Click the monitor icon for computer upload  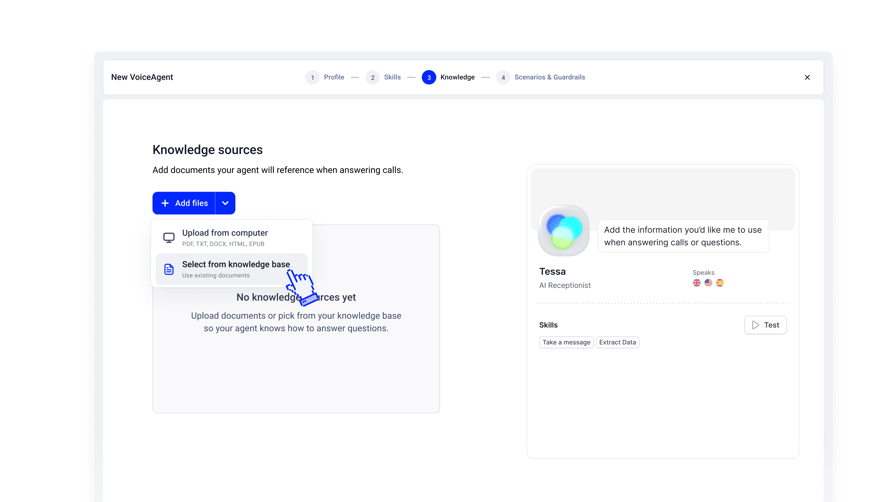pyautogui.click(x=169, y=237)
